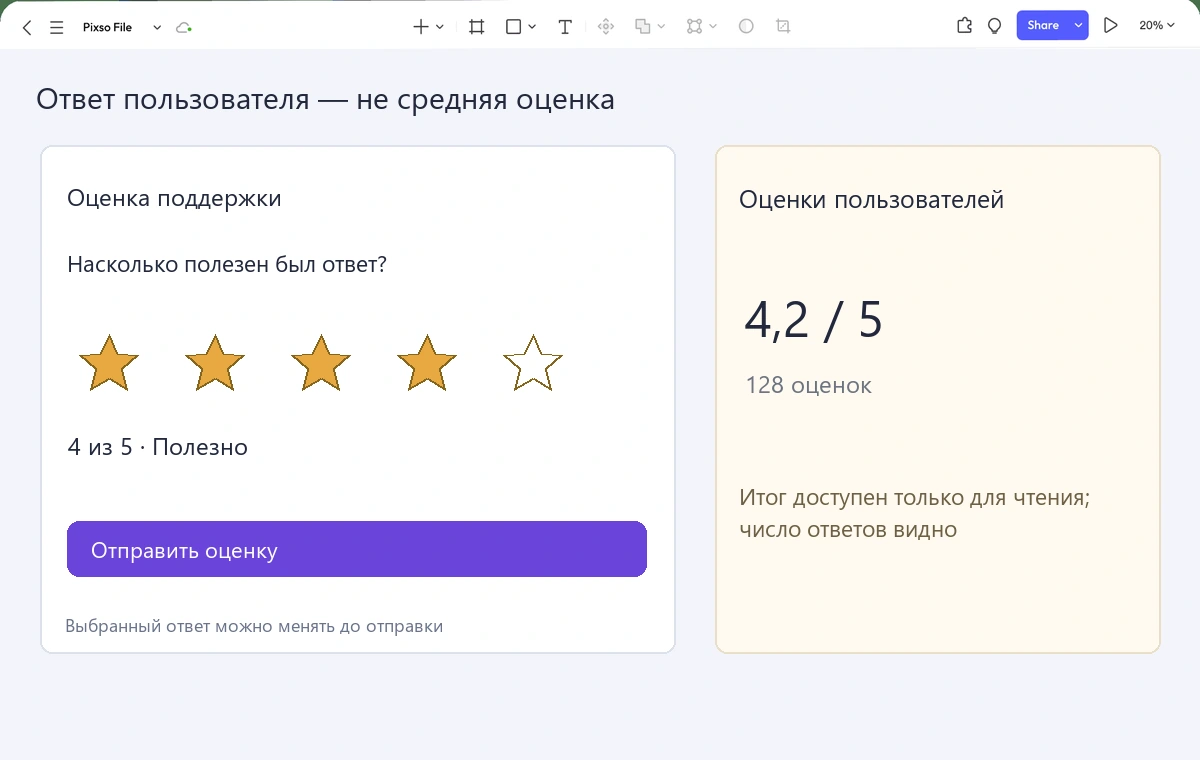Click the question Насколько полезен был ответ?

point(227,265)
